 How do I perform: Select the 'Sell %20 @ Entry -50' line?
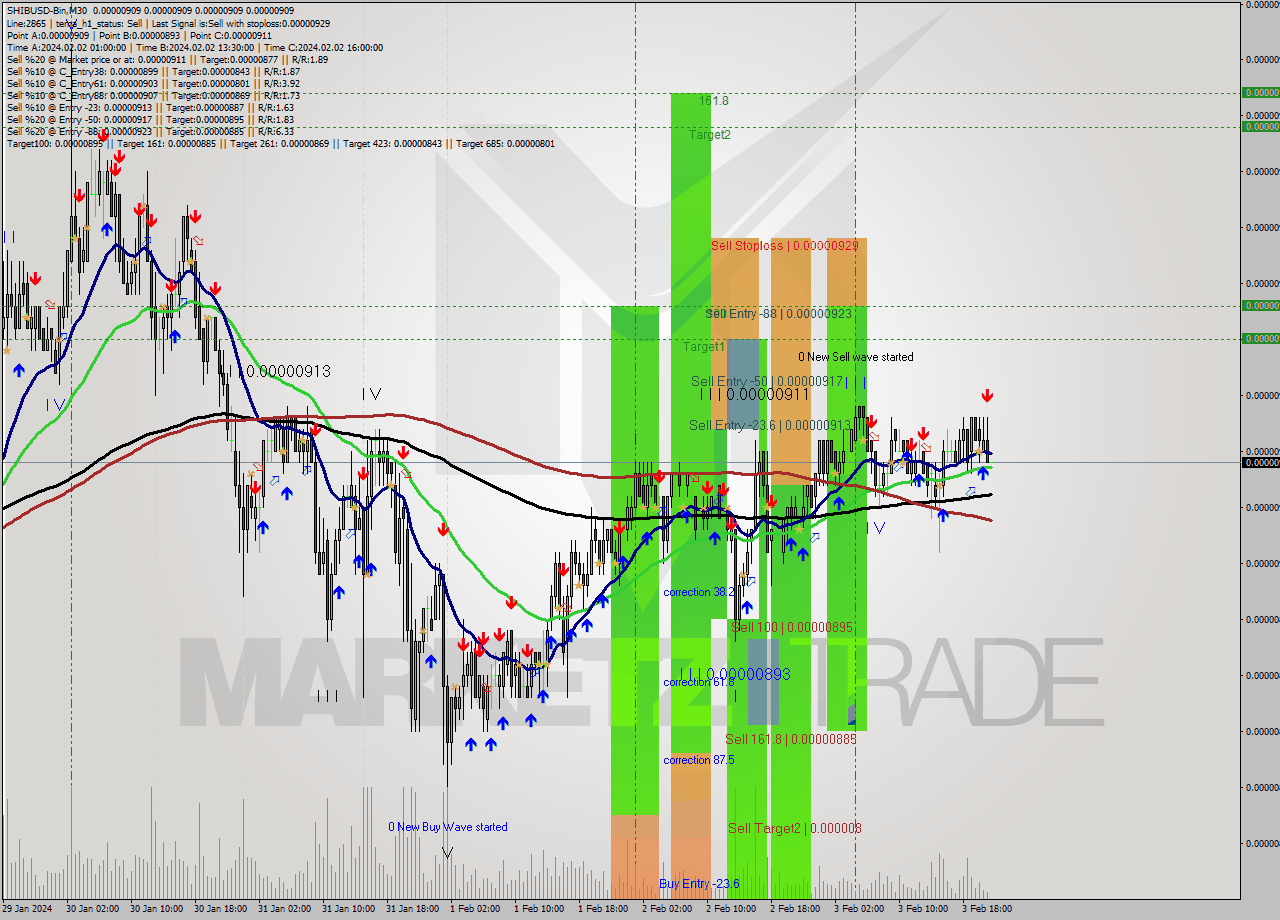click(x=150, y=119)
